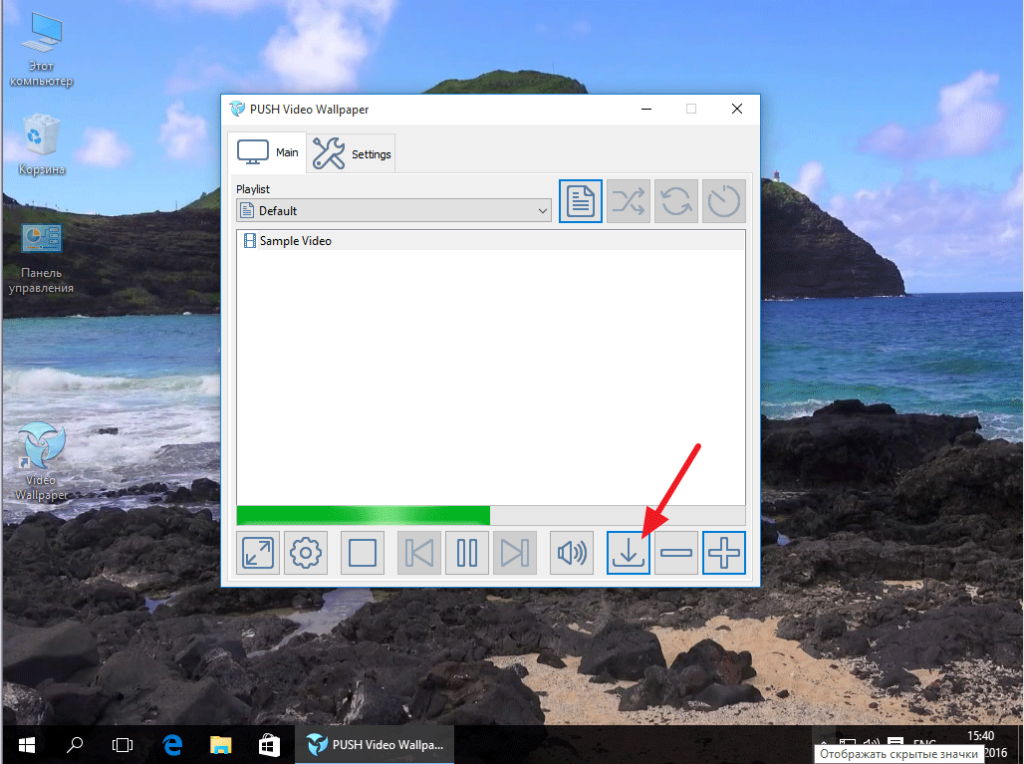Viewport: 1024px width, 764px height.
Task: Expand the Default playlist dropdown
Action: (394, 211)
